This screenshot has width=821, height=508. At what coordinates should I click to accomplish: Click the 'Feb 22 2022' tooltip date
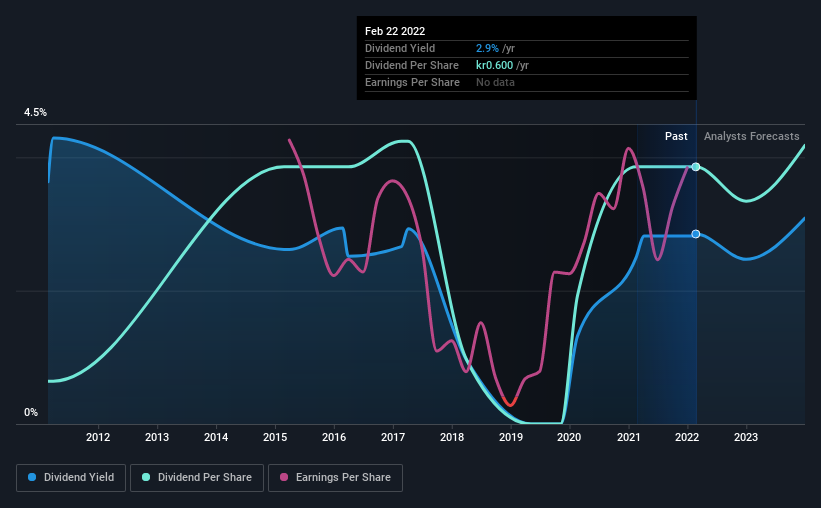tap(395, 31)
